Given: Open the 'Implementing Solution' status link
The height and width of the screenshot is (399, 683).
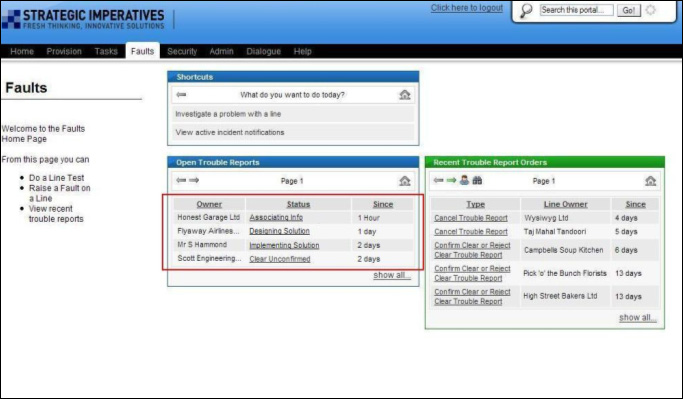Looking at the screenshot, I should pos(284,245).
